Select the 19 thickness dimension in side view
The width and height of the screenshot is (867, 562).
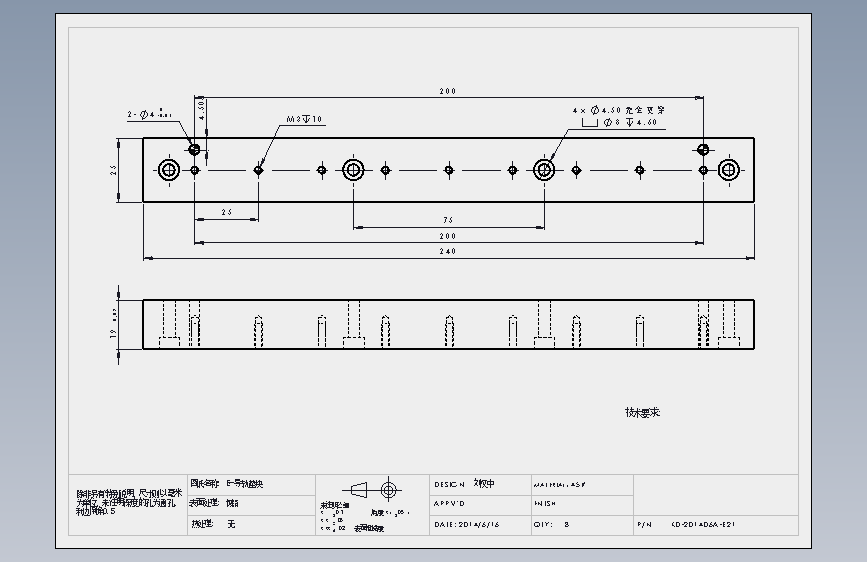[x=114, y=324]
